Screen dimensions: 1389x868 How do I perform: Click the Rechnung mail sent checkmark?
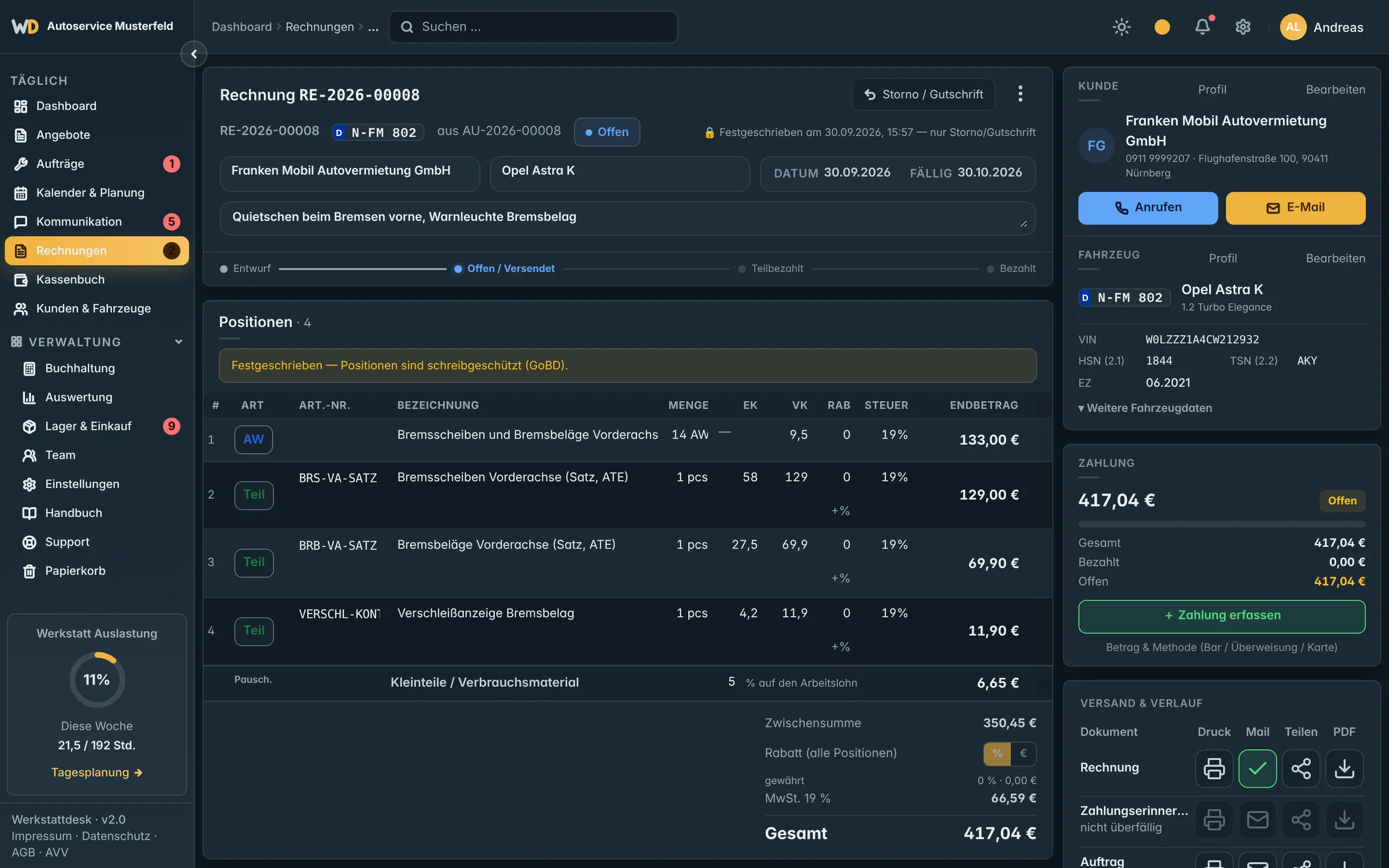(1258, 768)
